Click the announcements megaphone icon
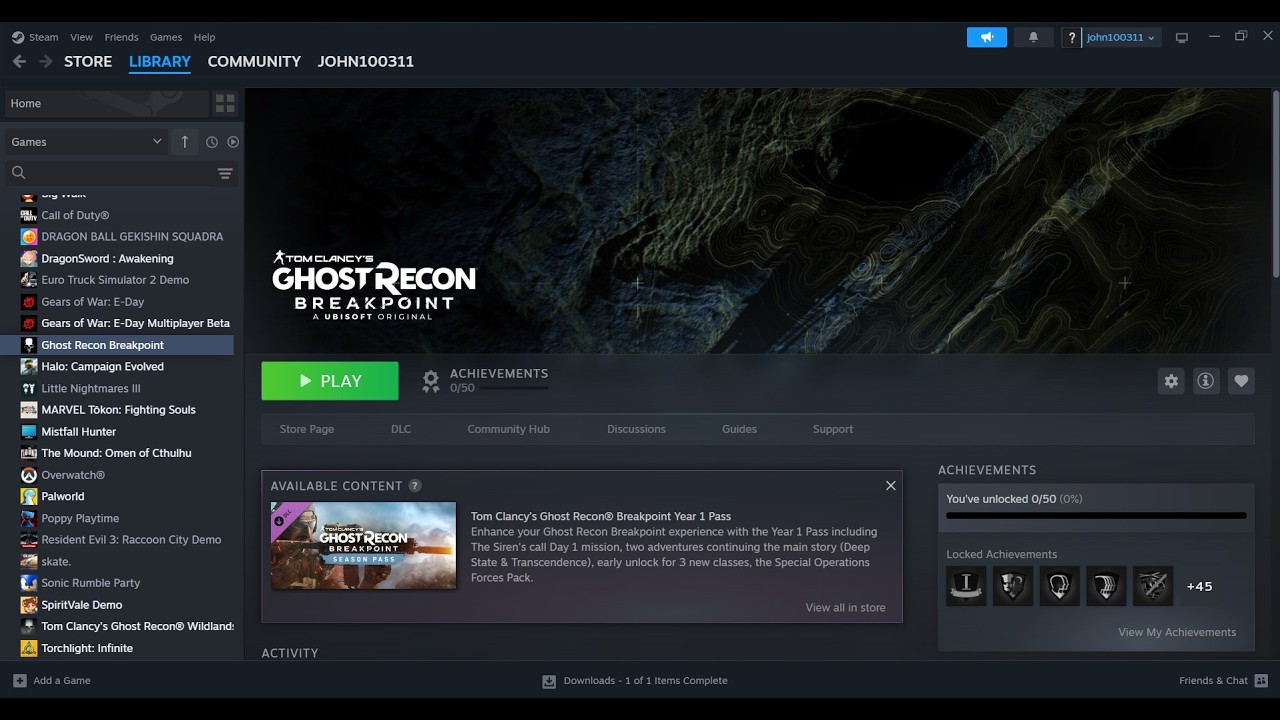This screenshot has height=720, width=1280. click(x=987, y=37)
